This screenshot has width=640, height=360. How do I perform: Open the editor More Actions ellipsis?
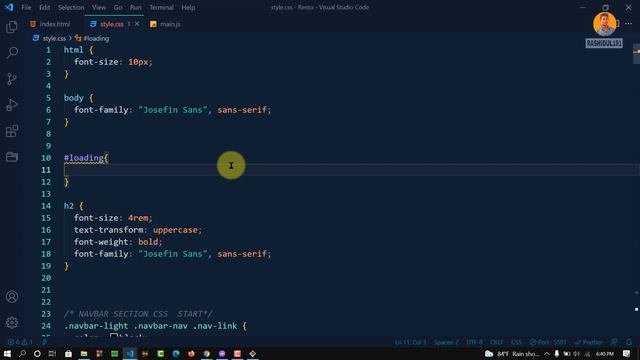(x=628, y=24)
